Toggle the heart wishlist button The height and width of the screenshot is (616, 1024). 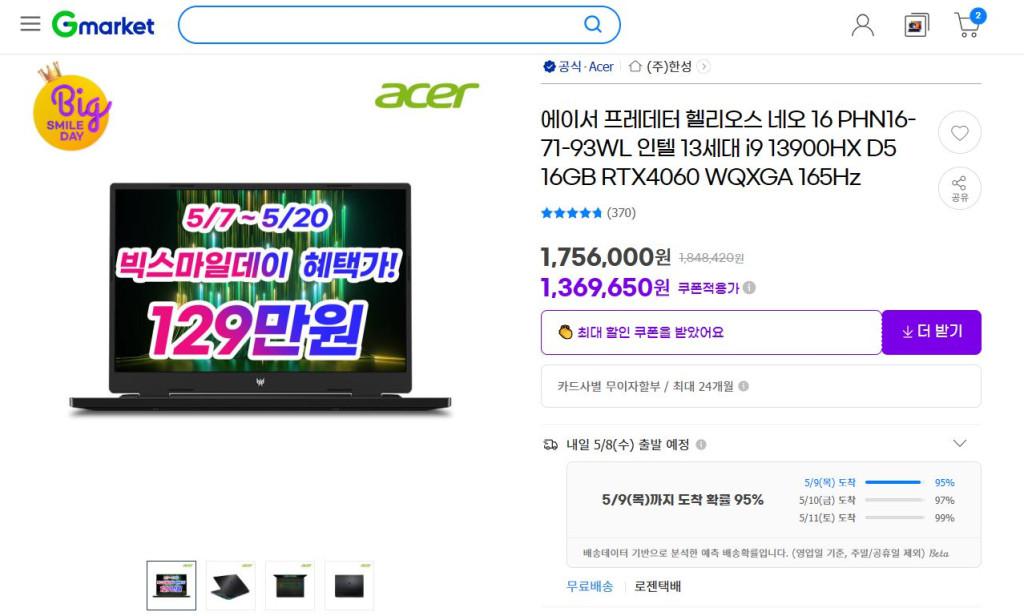pyautogui.click(x=959, y=133)
